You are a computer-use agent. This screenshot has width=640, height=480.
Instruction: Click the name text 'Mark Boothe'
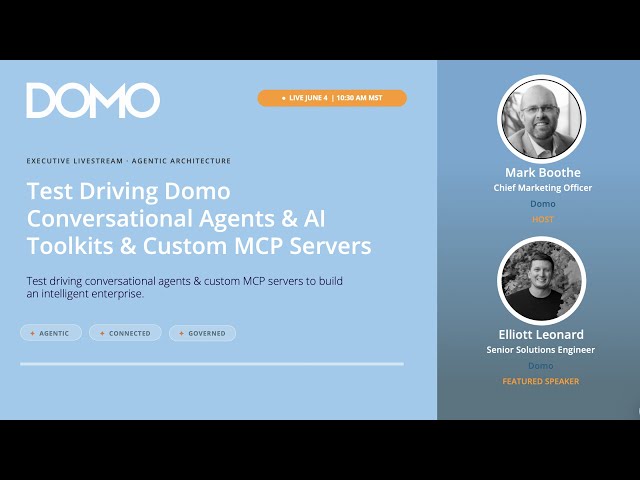tap(543, 173)
